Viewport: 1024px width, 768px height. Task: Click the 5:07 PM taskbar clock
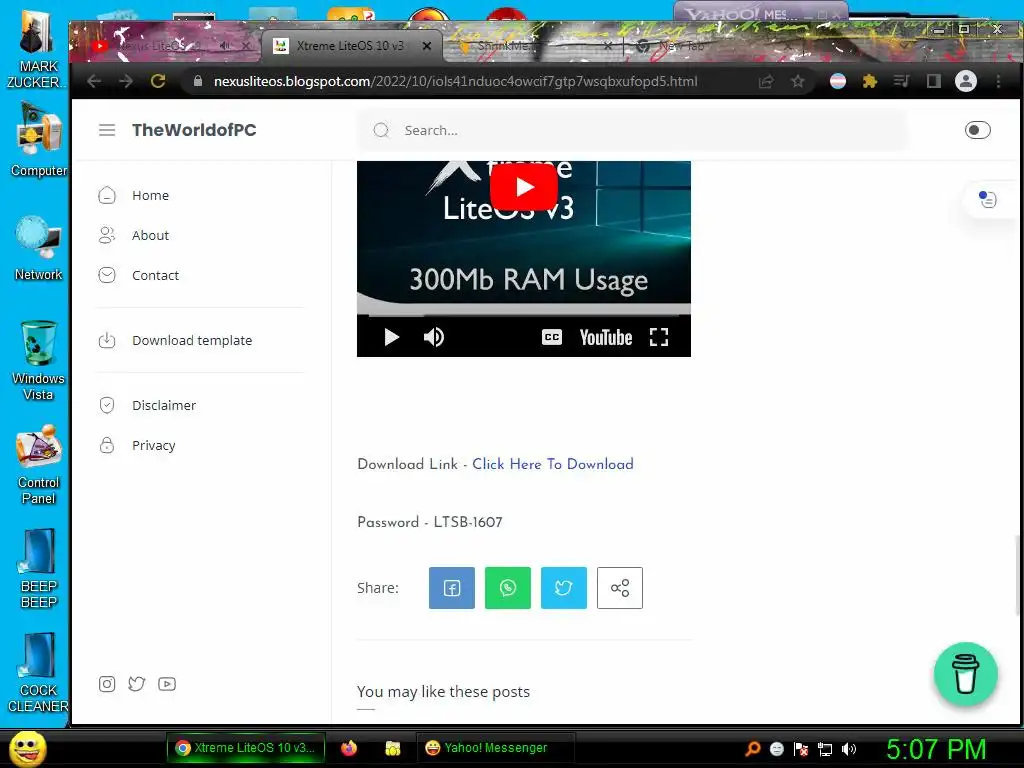936,749
